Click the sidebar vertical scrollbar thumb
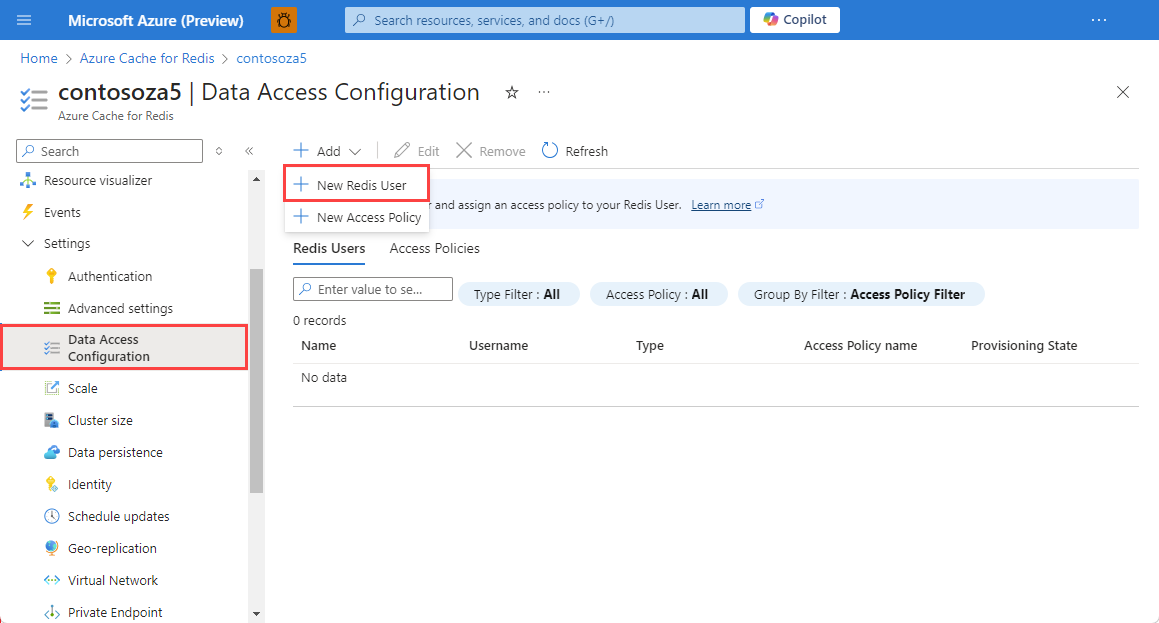The height and width of the screenshot is (623, 1159). coord(256,381)
